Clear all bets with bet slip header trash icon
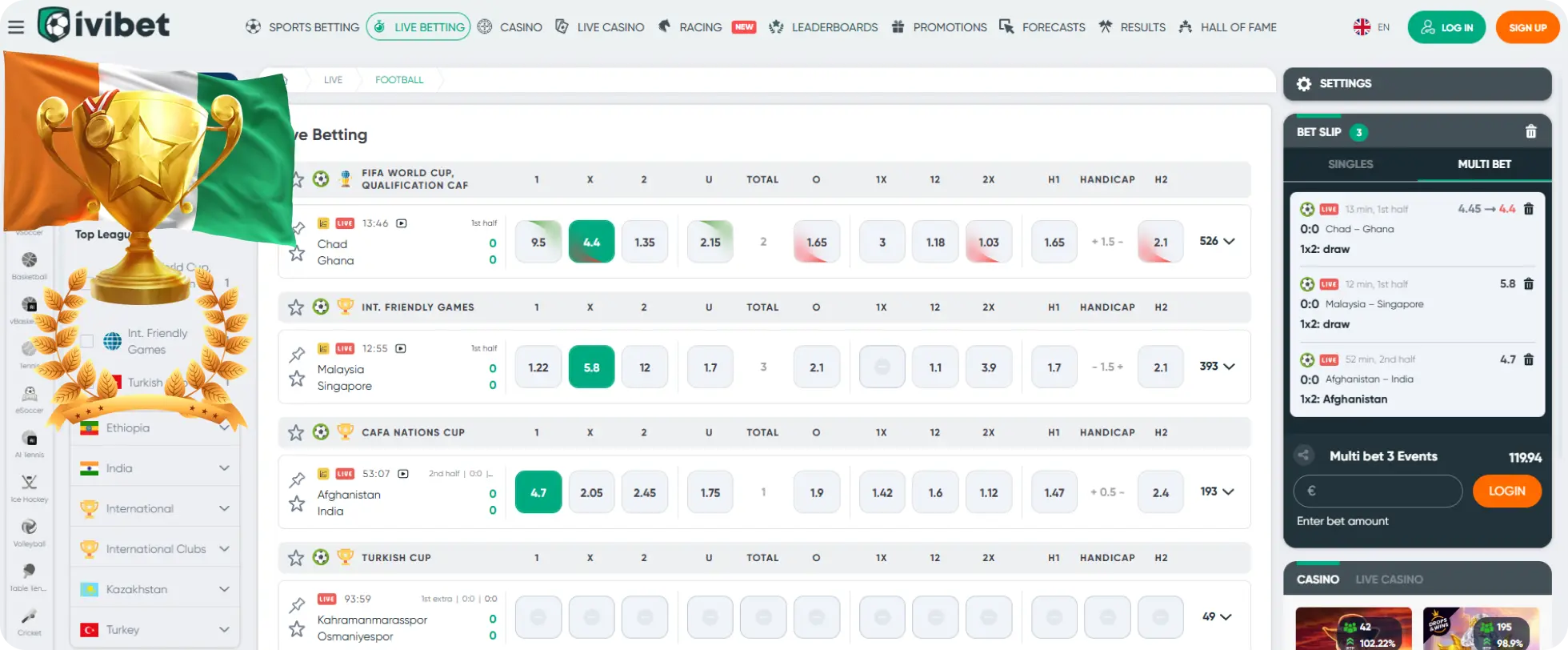 pyautogui.click(x=1530, y=131)
